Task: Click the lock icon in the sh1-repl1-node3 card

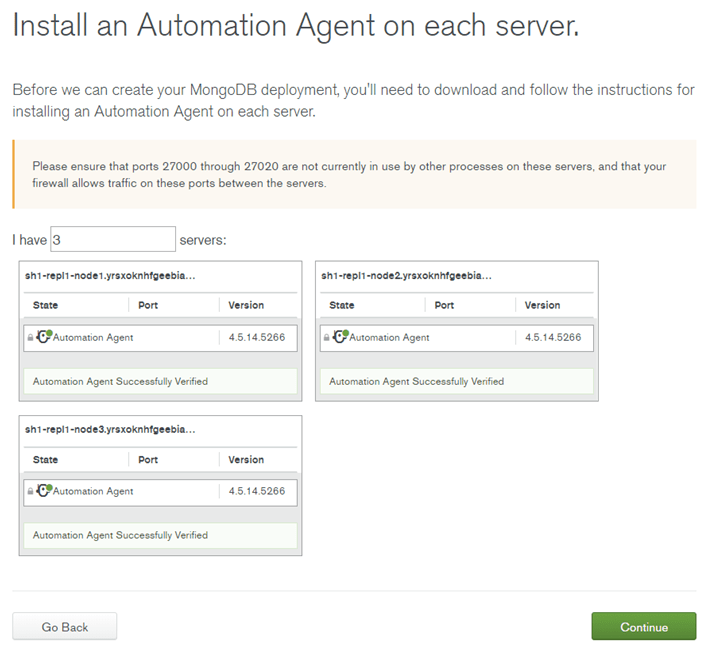Action: [30, 491]
